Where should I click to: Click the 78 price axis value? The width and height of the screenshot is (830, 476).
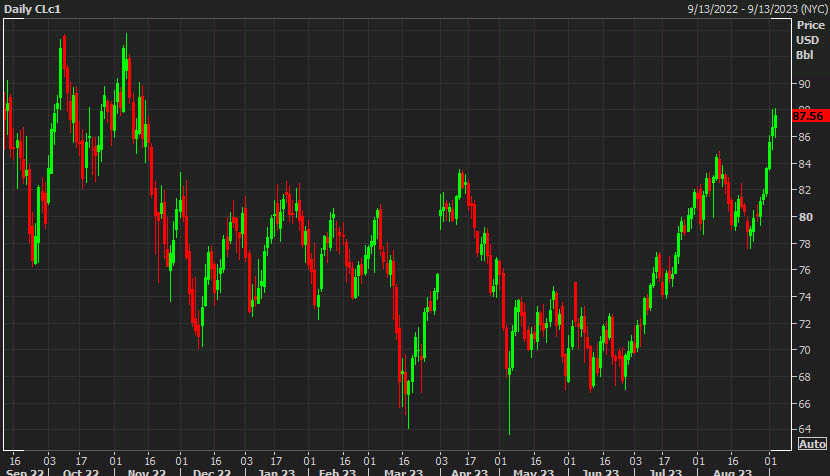pos(805,244)
